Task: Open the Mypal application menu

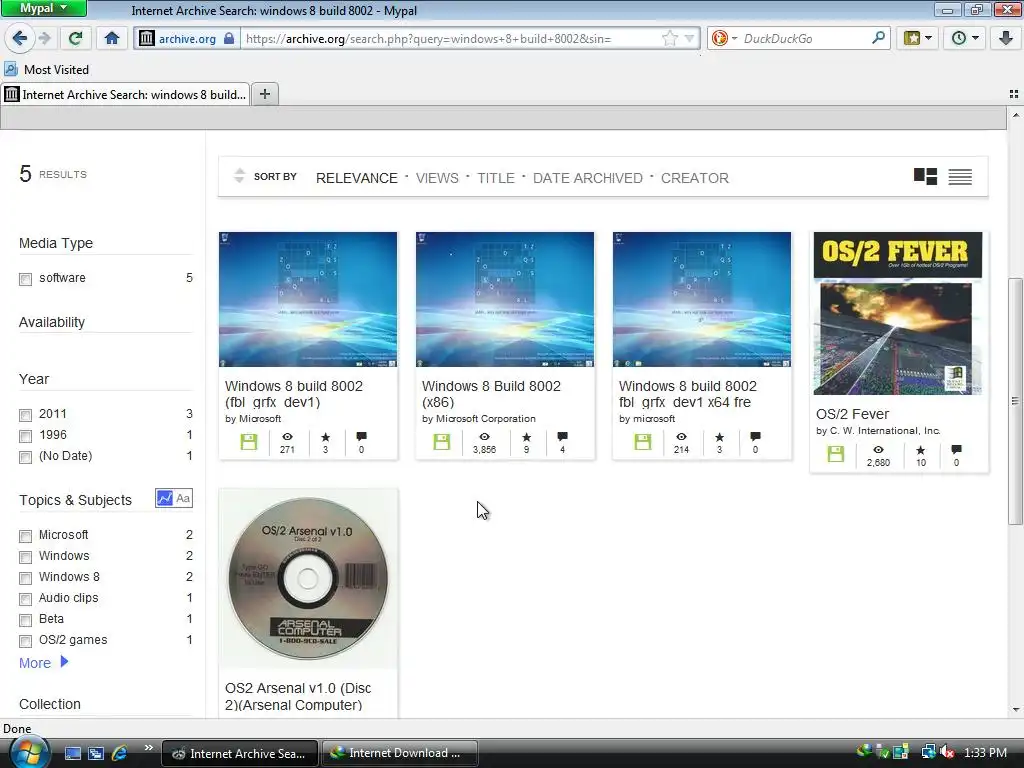Action: pos(43,8)
